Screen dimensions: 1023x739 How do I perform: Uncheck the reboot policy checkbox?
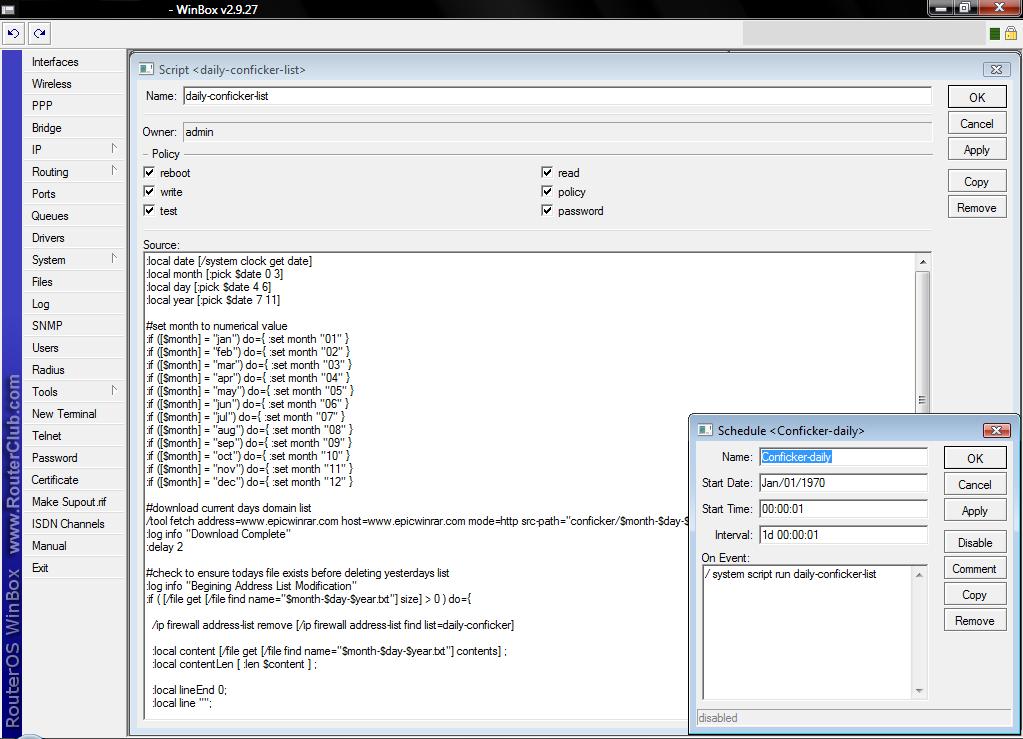150,172
